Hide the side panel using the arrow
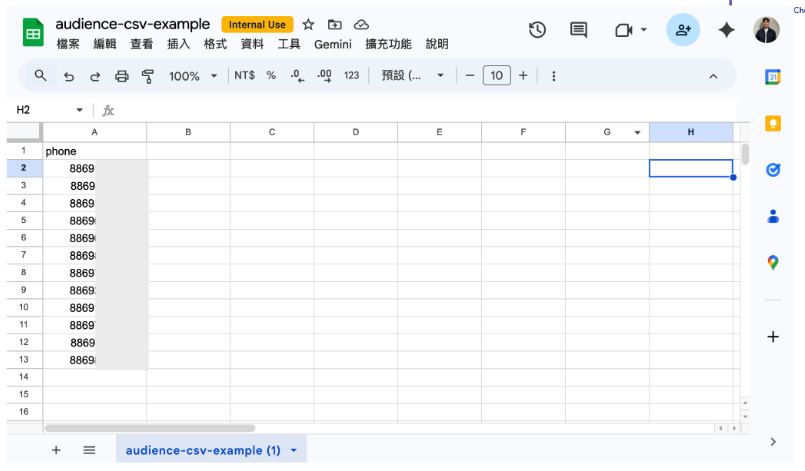Screen dimensions: 805x471 [772, 441]
